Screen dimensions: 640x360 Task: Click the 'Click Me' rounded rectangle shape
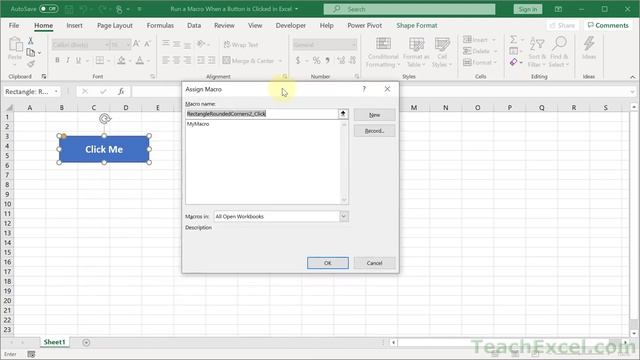click(x=104, y=149)
